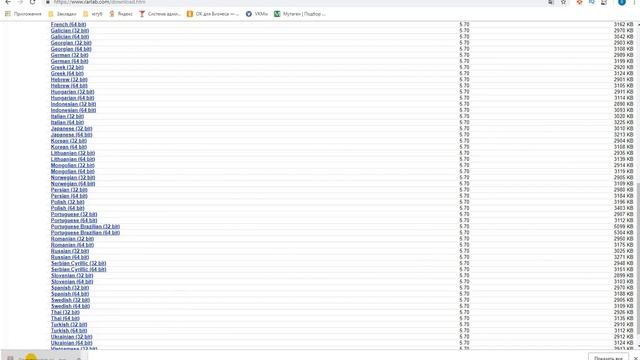Open the translate page icon in address bar

coord(551,2)
